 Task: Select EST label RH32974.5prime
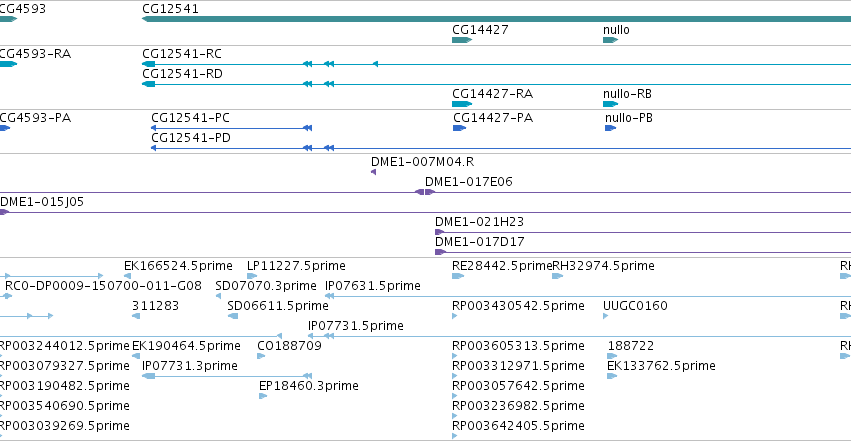click(x=604, y=266)
